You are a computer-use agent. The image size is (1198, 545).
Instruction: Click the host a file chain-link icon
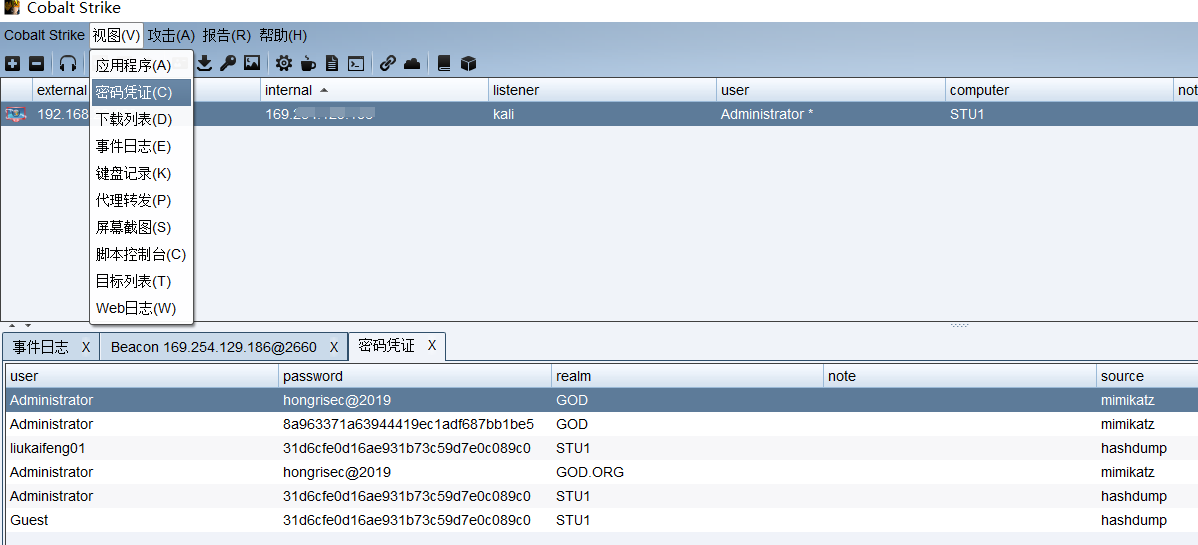pos(388,63)
